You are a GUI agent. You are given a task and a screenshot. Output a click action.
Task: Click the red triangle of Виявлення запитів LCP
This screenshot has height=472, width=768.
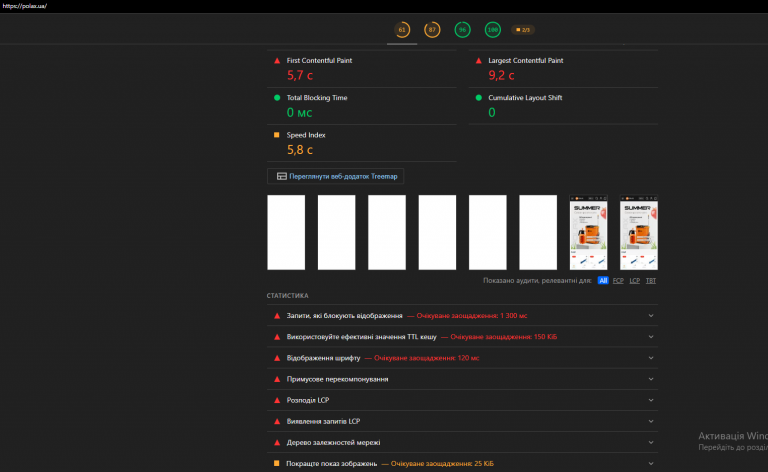pyautogui.click(x=277, y=421)
